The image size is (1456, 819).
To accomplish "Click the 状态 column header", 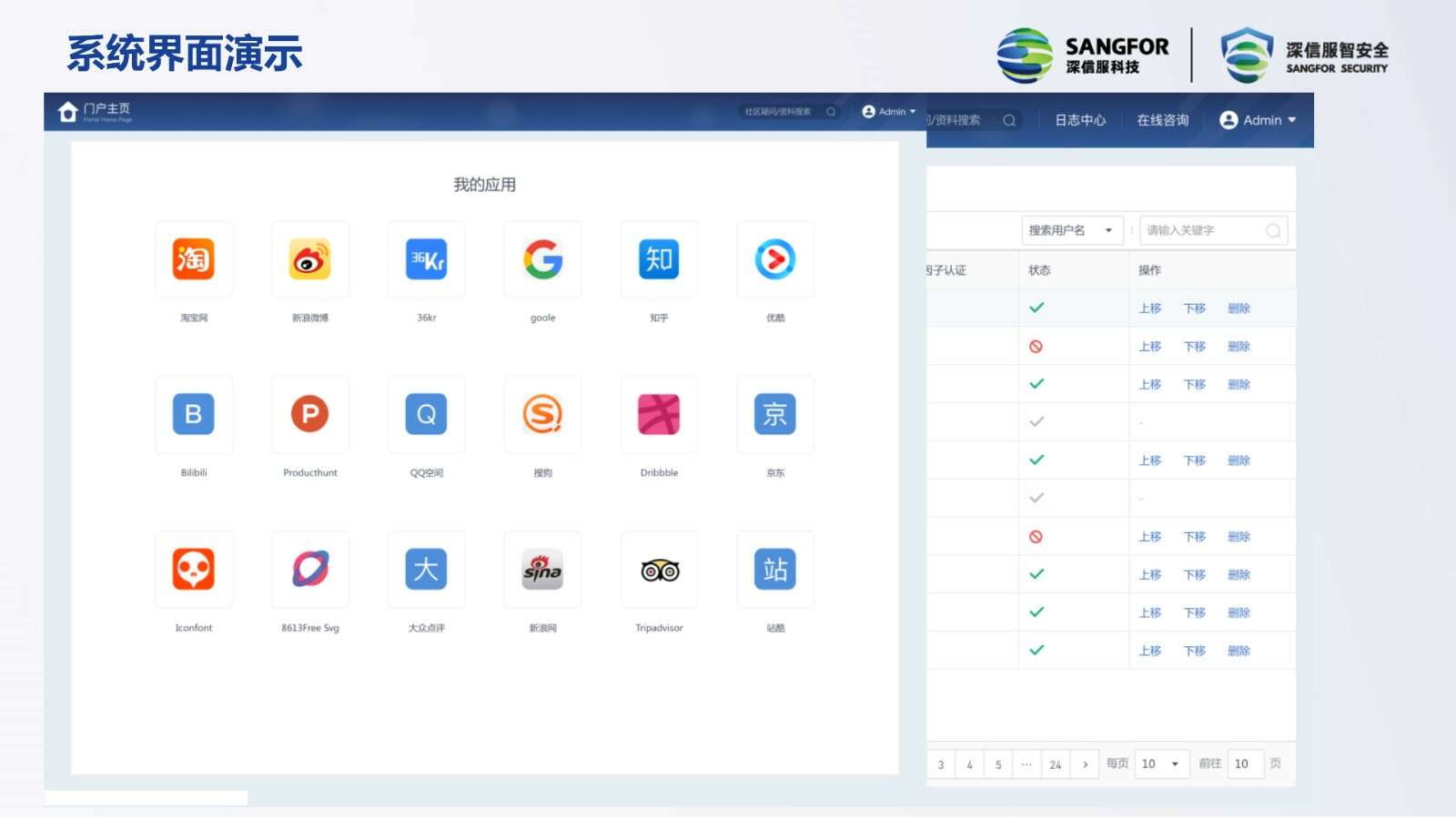I will (x=1039, y=270).
